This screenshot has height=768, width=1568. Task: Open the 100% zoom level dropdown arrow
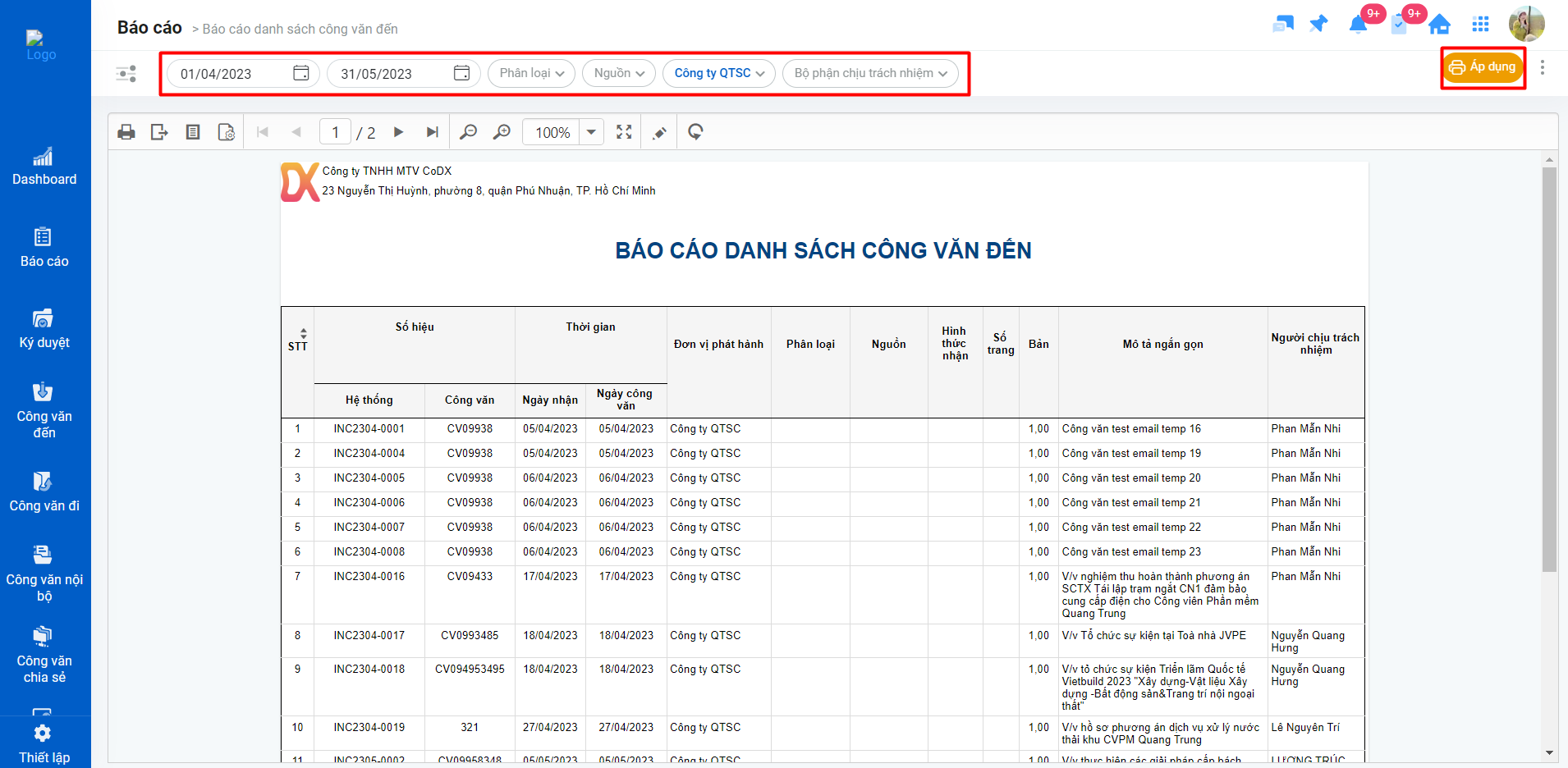(591, 132)
